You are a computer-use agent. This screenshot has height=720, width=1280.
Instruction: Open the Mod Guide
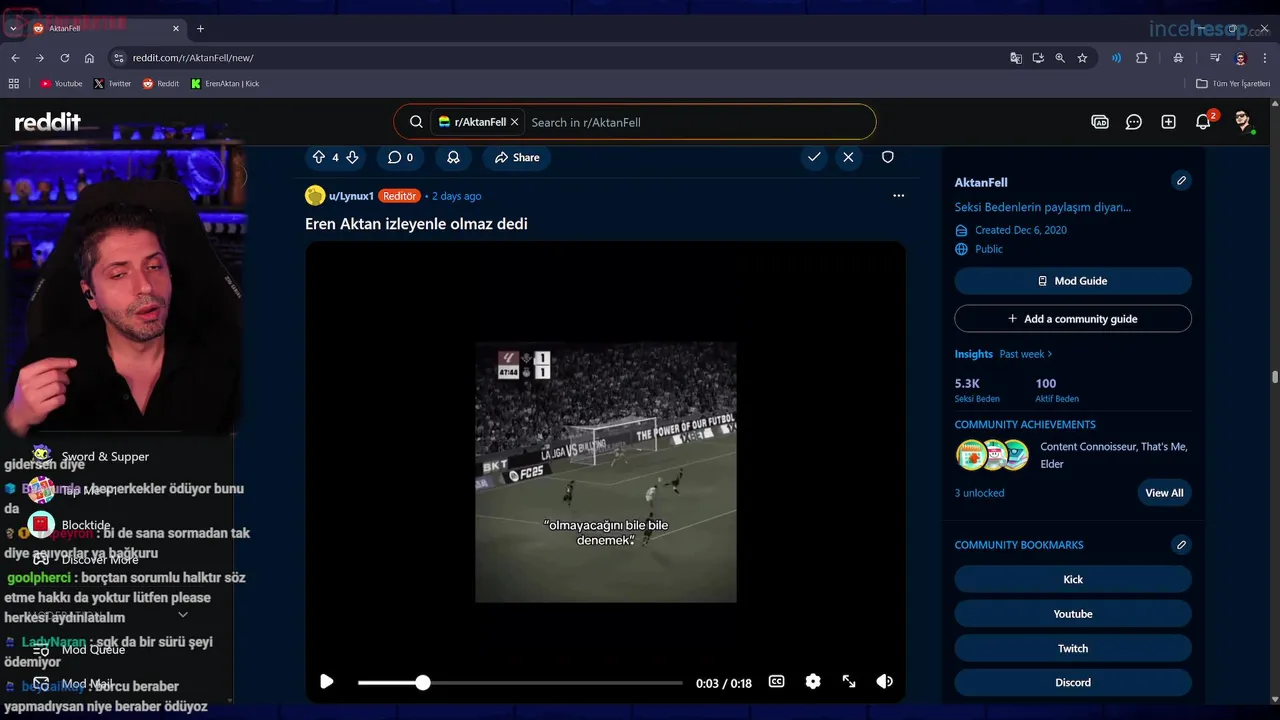(x=1073, y=281)
